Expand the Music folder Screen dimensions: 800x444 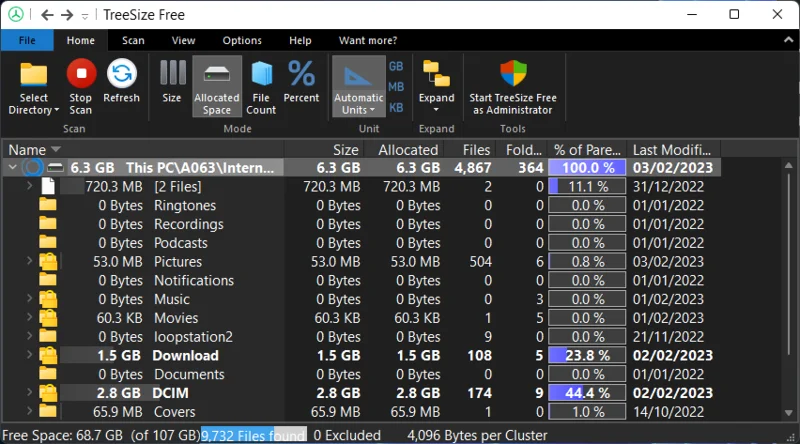click(29, 299)
